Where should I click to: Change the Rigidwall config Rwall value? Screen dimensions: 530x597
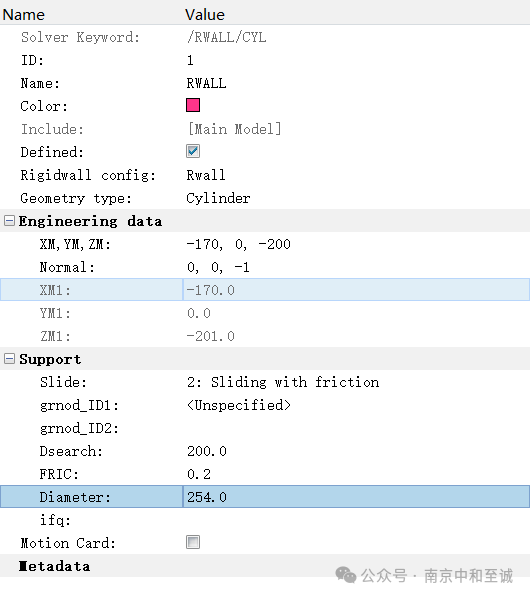coord(356,175)
